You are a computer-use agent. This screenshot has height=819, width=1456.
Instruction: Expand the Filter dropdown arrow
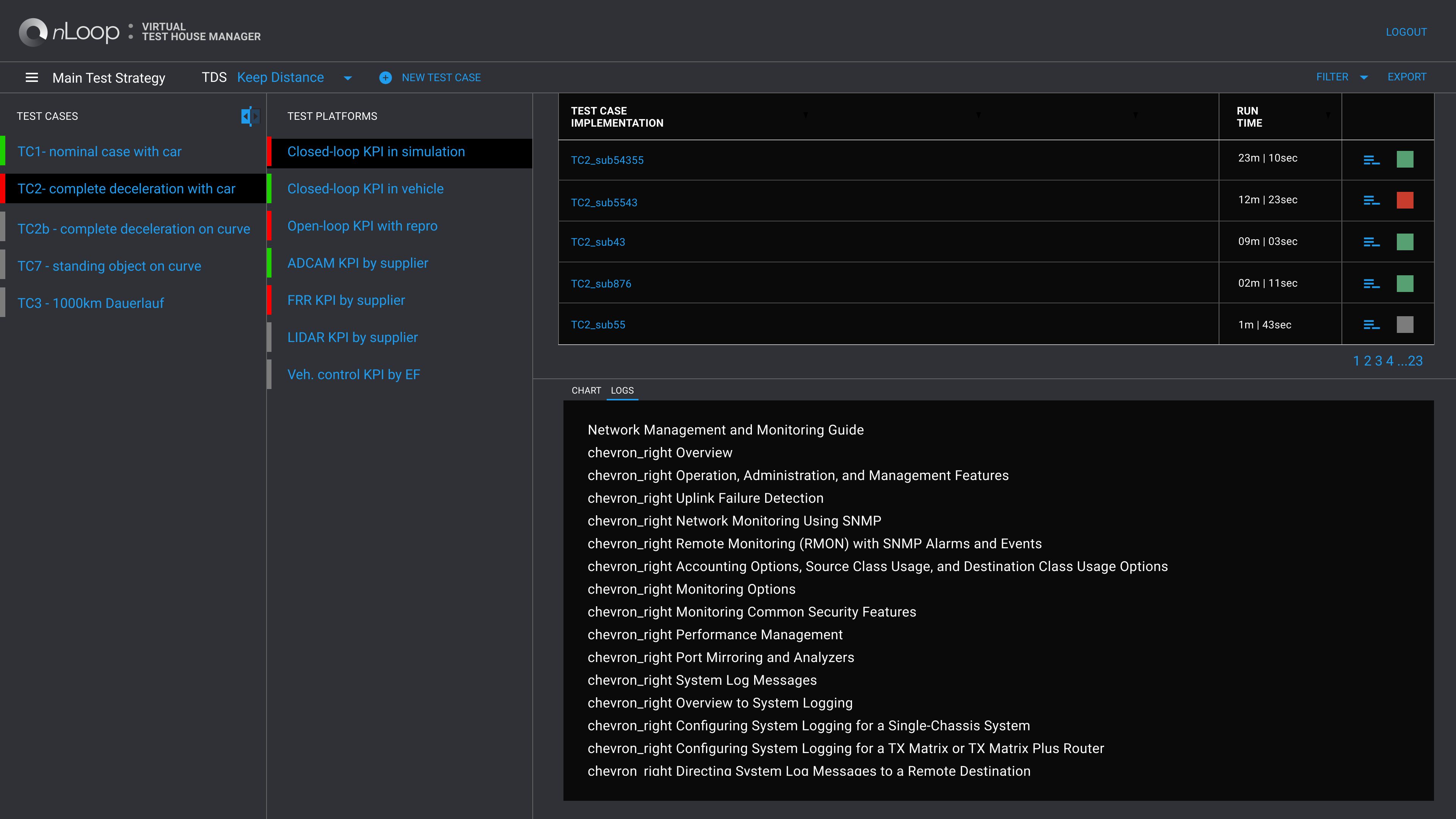tap(1364, 77)
